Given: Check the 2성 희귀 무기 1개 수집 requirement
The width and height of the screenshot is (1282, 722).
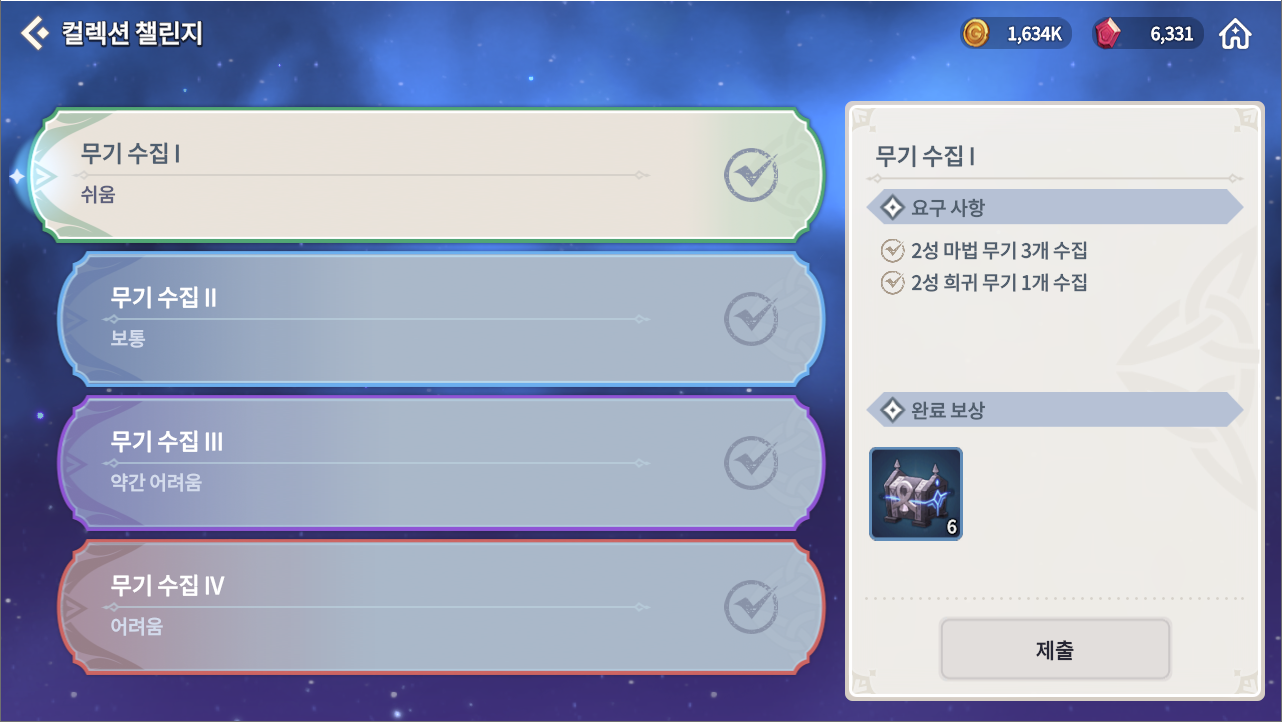Looking at the screenshot, I should pyautogui.click(x=984, y=282).
